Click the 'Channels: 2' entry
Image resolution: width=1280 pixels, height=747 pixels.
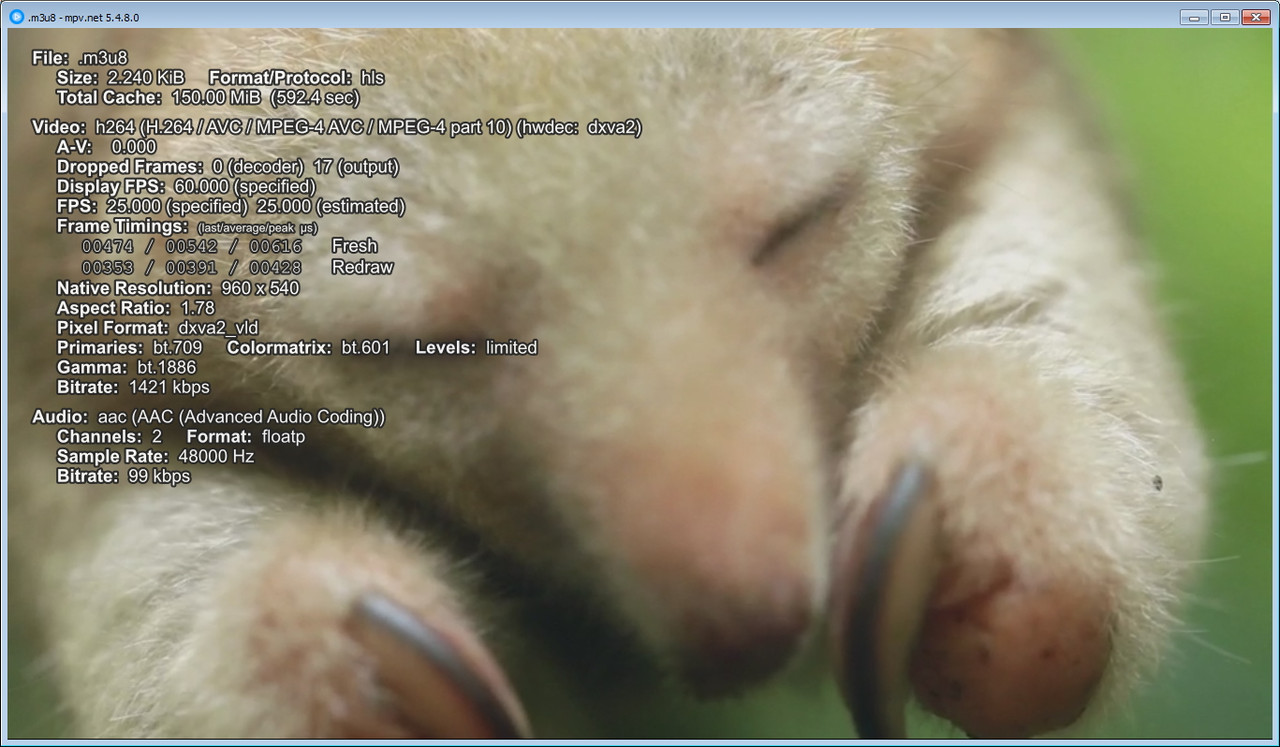point(109,437)
